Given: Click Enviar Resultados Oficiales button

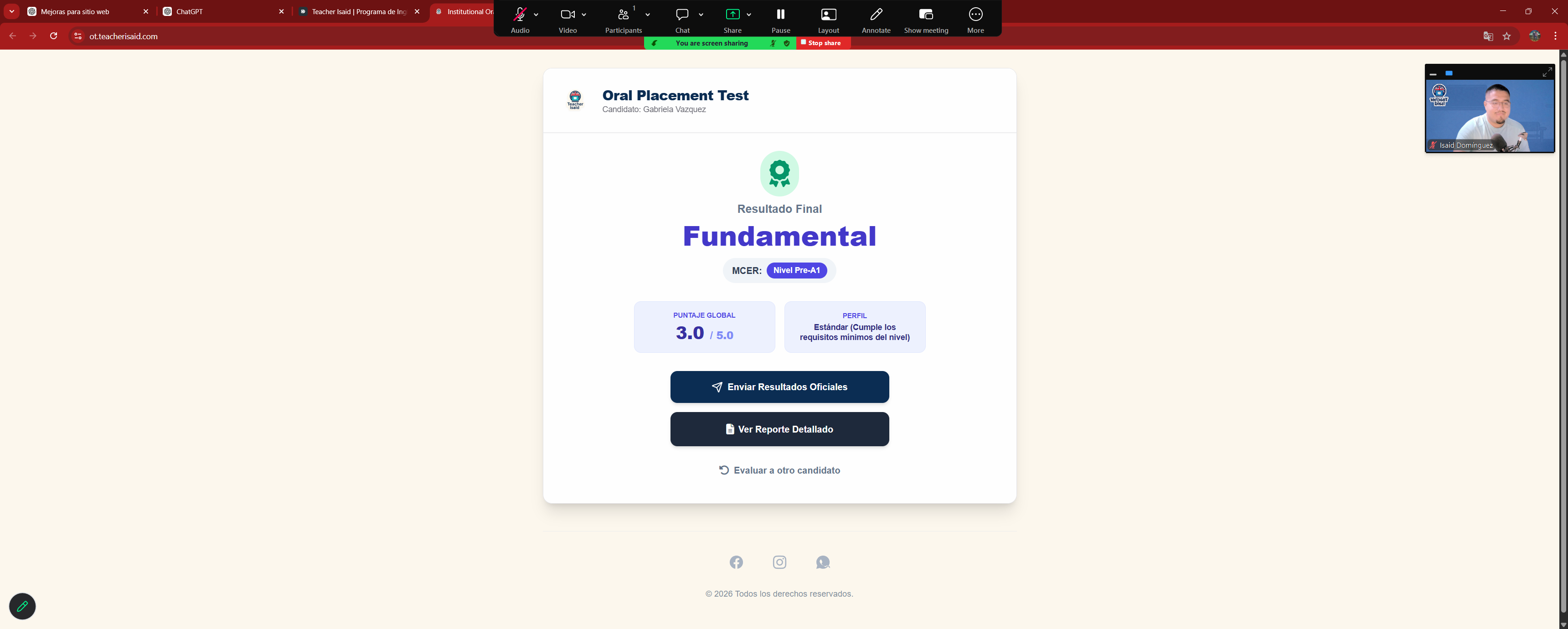Looking at the screenshot, I should (779, 387).
